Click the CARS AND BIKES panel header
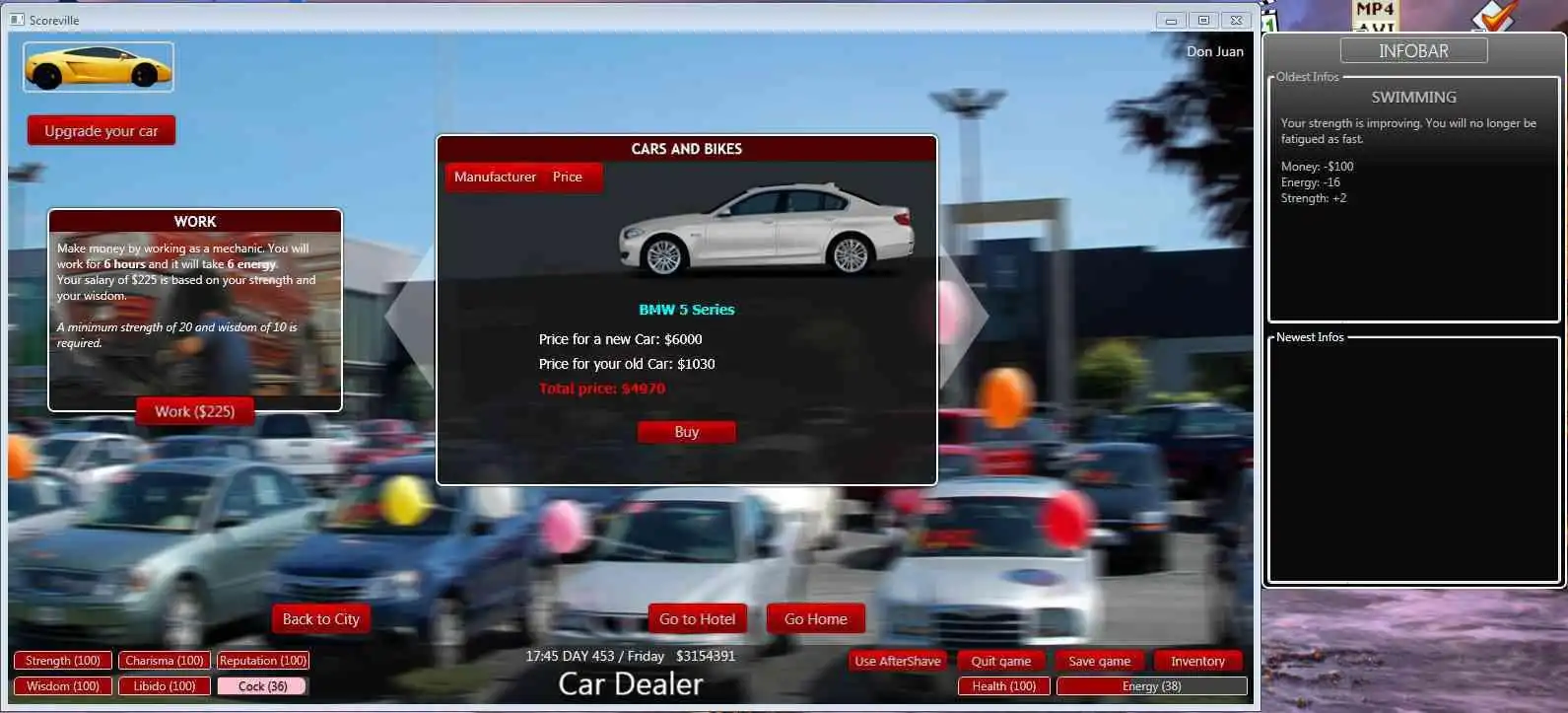Viewport: 1568px width, 713px height. [x=687, y=149]
